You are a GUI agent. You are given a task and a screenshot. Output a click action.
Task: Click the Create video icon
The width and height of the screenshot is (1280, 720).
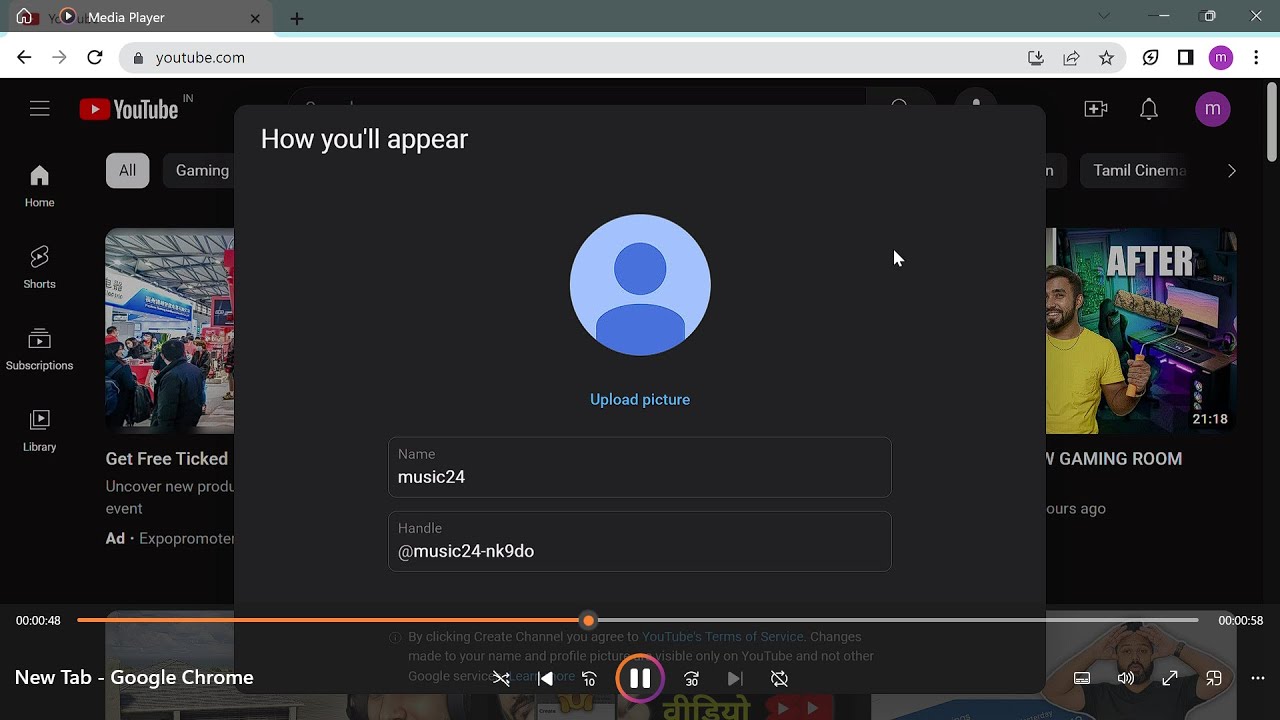tap(1096, 109)
